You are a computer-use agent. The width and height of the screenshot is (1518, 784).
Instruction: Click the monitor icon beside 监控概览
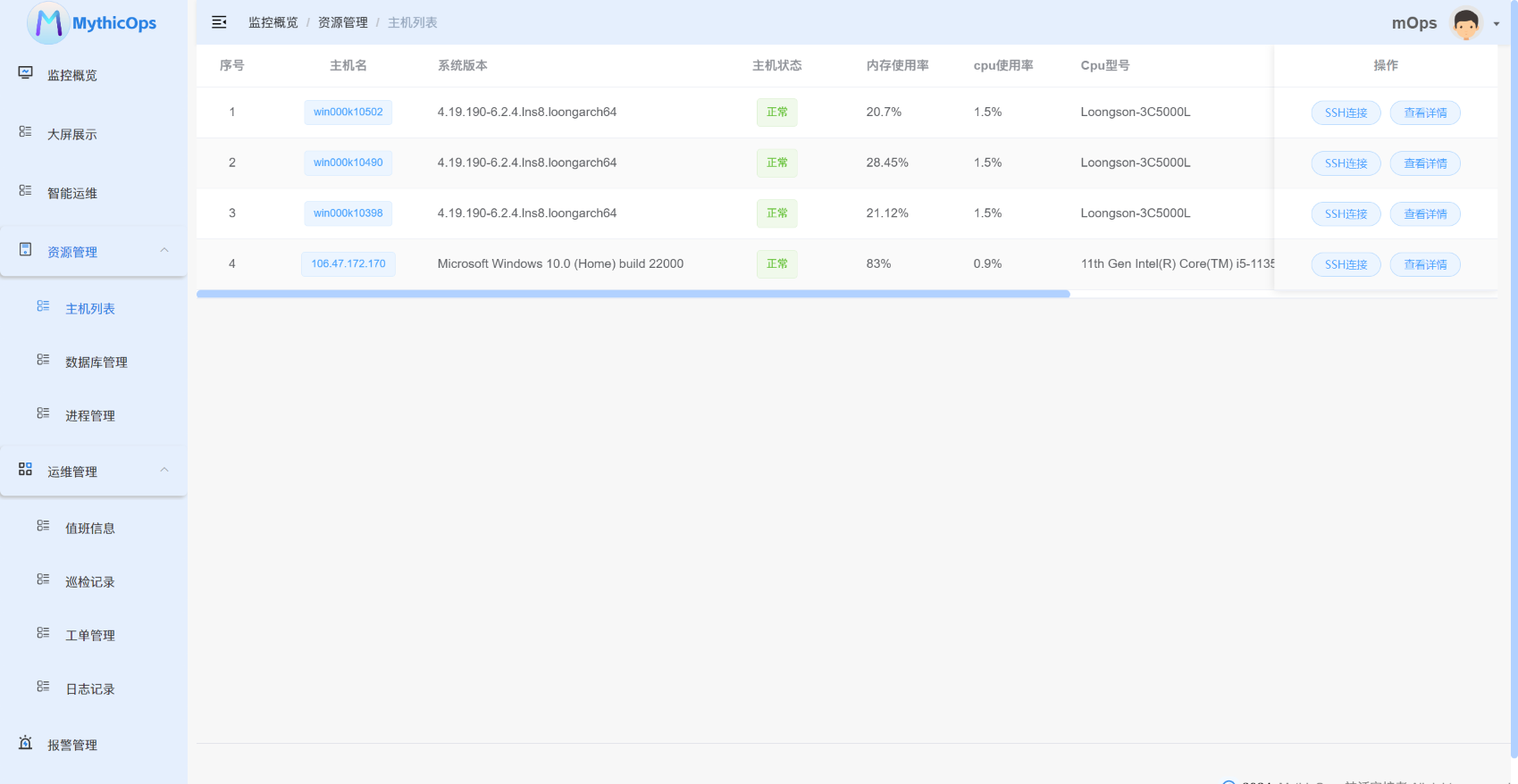coord(26,73)
